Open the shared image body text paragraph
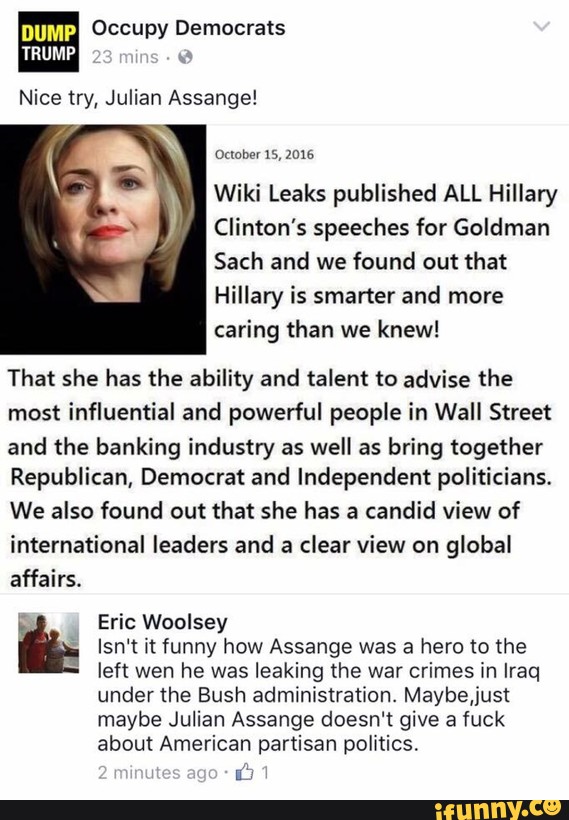The image size is (569, 820). point(280,479)
